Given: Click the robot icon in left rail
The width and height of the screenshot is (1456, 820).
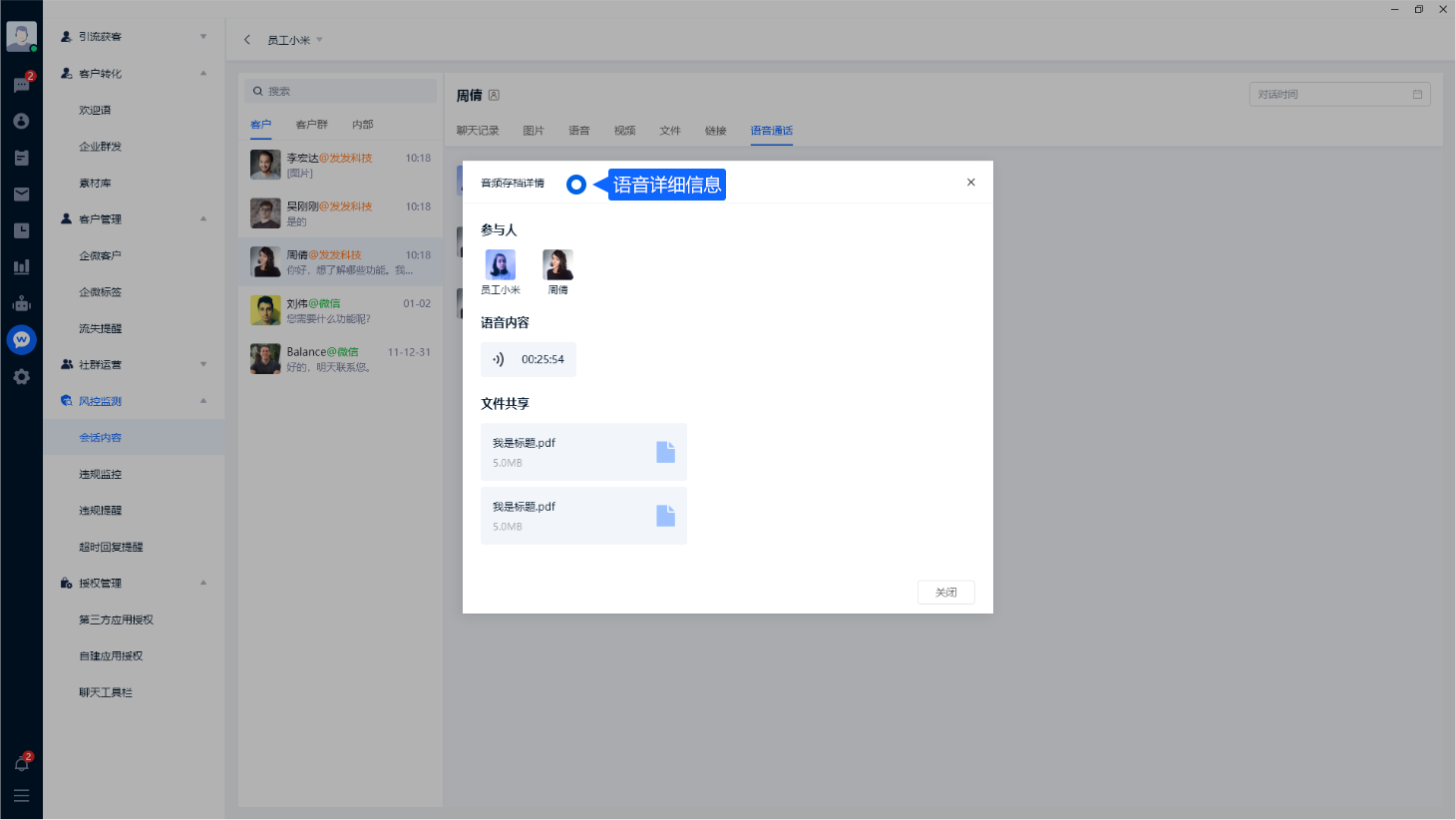Looking at the screenshot, I should tap(21, 303).
